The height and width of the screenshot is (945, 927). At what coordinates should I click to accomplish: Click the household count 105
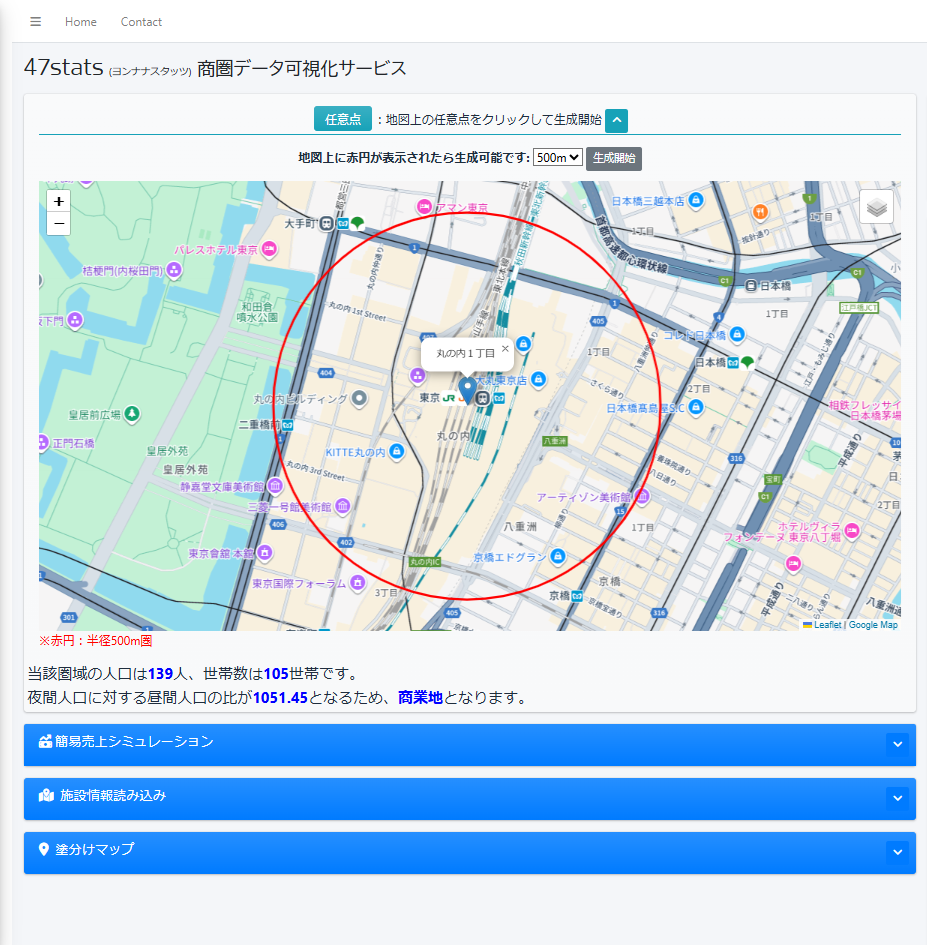click(x=276, y=673)
